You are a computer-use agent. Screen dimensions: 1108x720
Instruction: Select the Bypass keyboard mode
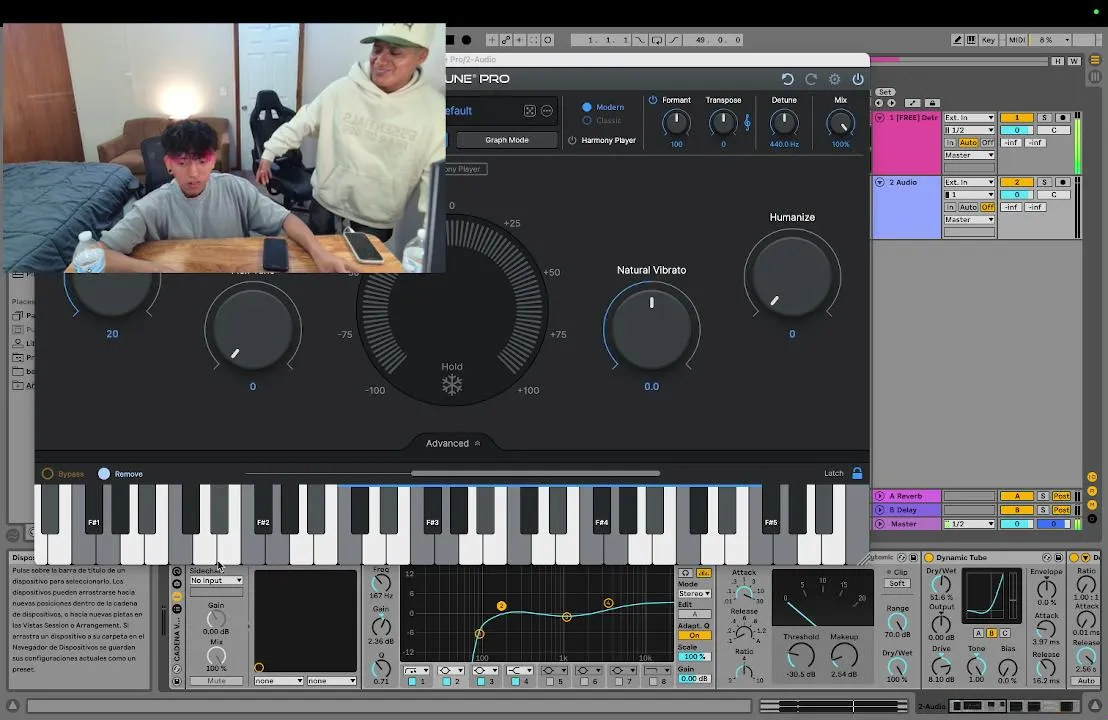point(48,474)
